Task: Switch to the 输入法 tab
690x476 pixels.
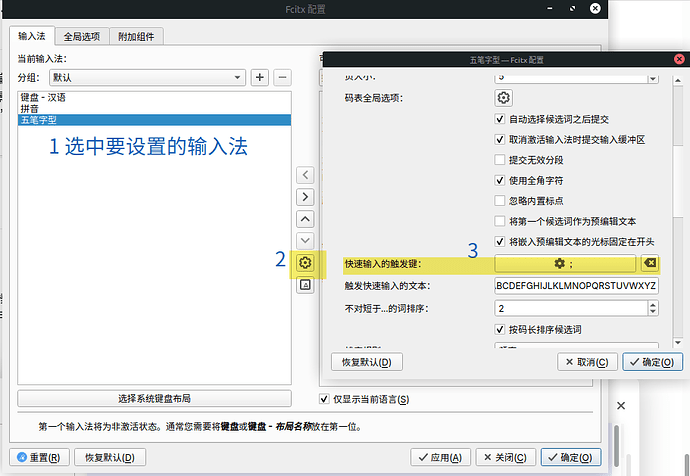Action: [x=32, y=36]
